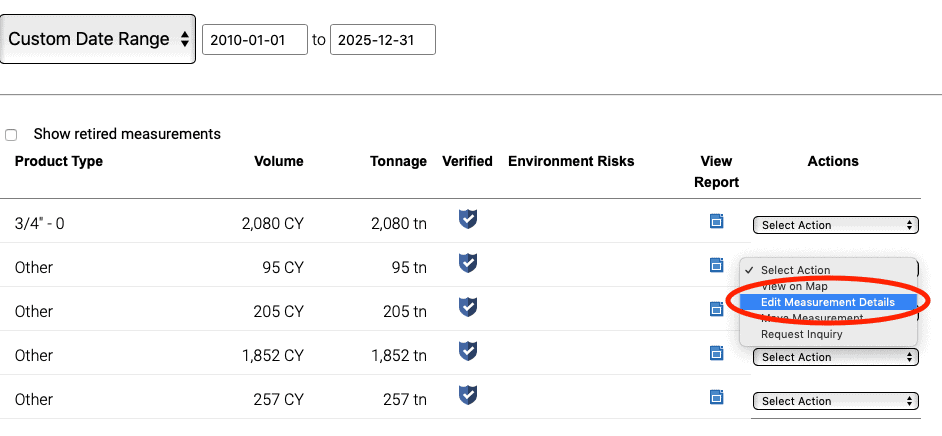
Task: Click the start date field 2010-01-01
Action: coord(254,40)
